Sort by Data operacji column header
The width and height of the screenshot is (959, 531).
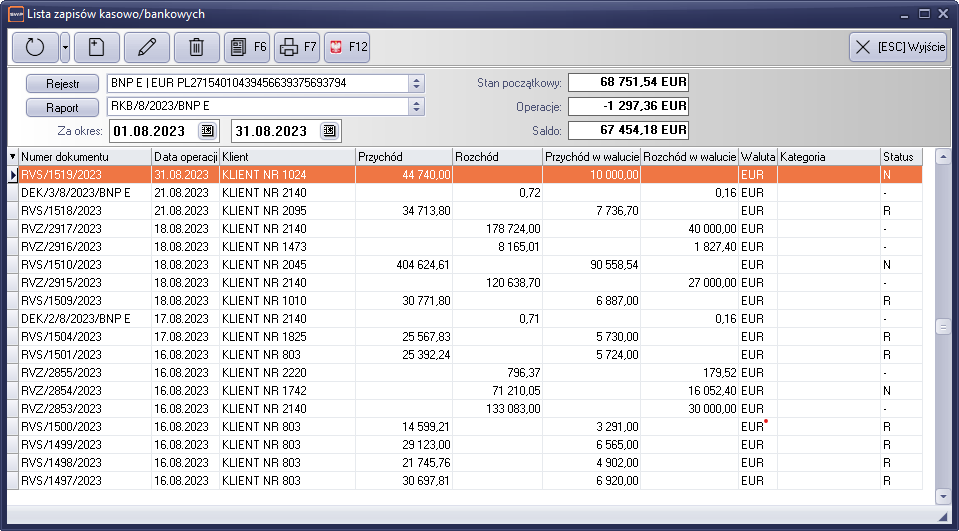(184, 157)
